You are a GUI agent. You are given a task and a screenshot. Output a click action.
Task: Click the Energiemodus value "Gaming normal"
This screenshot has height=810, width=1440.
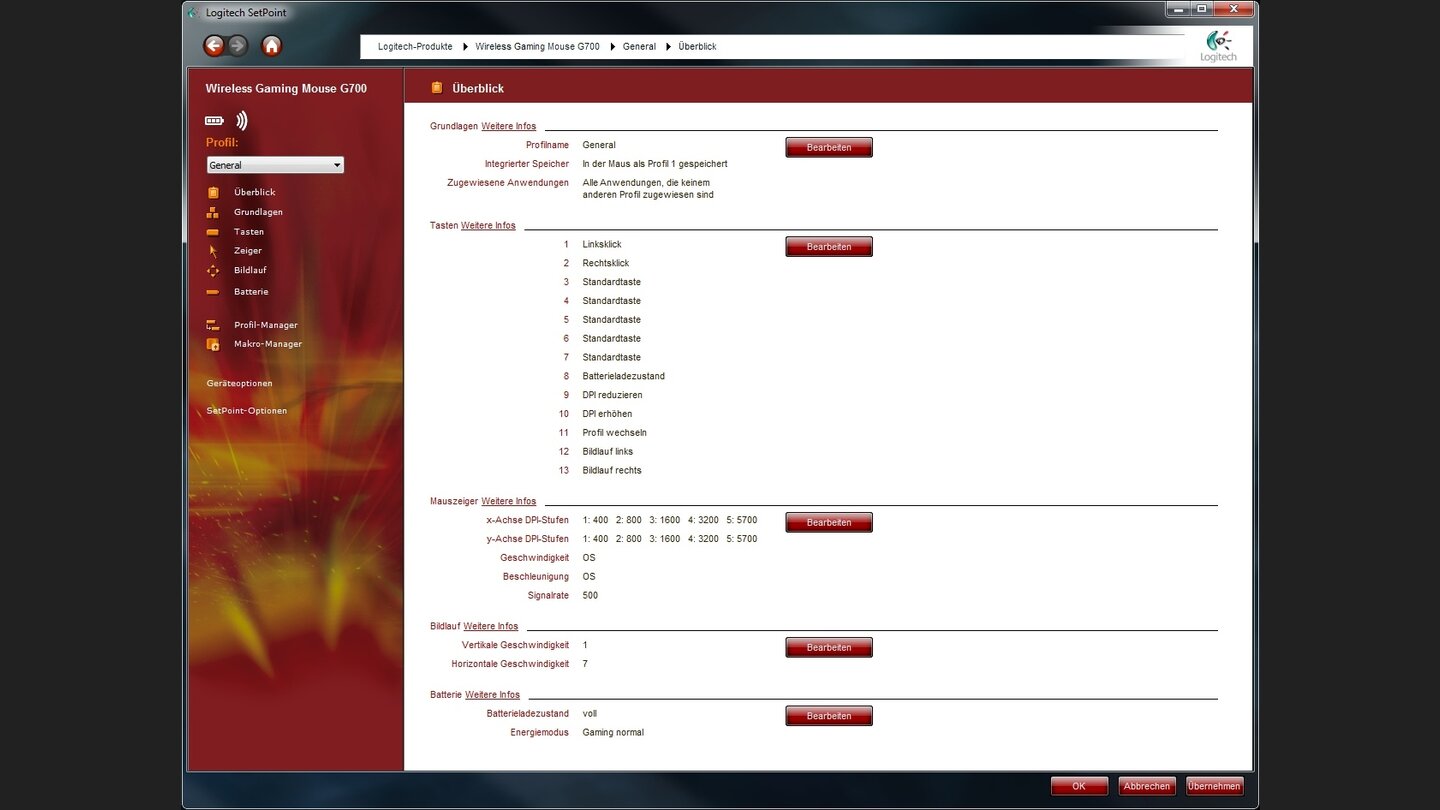click(613, 733)
